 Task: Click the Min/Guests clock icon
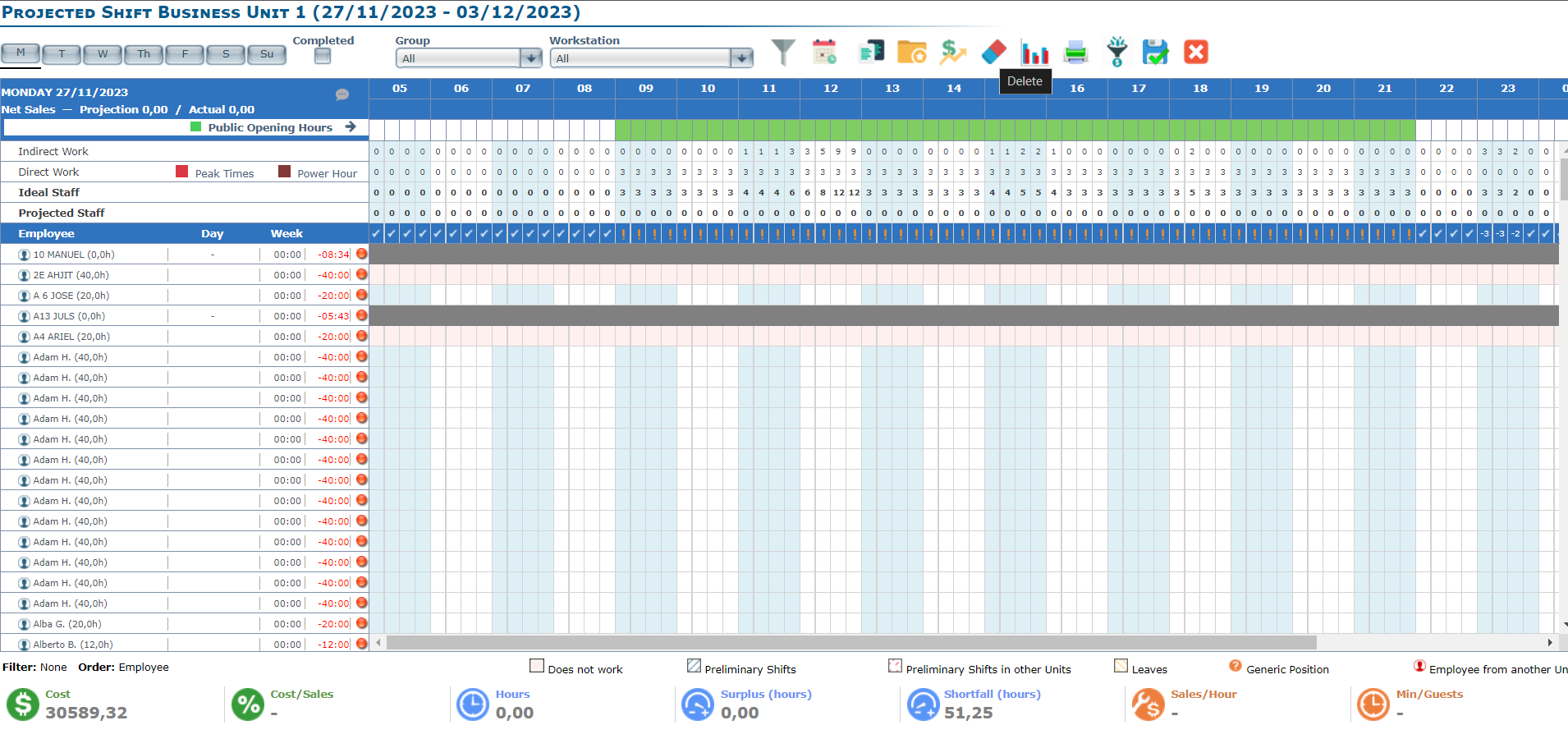pyautogui.click(x=1373, y=704)
